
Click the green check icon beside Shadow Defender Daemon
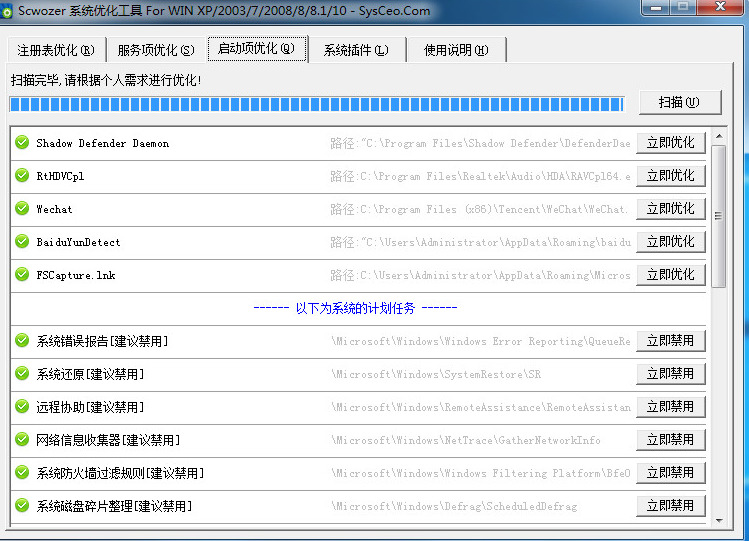pos(22,142)
